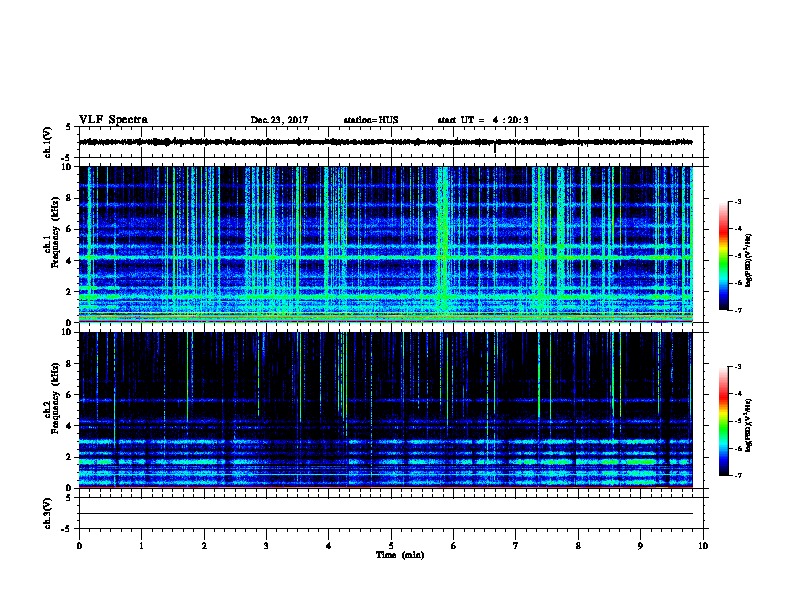
Task: Click the "-7" label below ch.2 colorbar
Action: [737, 476]
